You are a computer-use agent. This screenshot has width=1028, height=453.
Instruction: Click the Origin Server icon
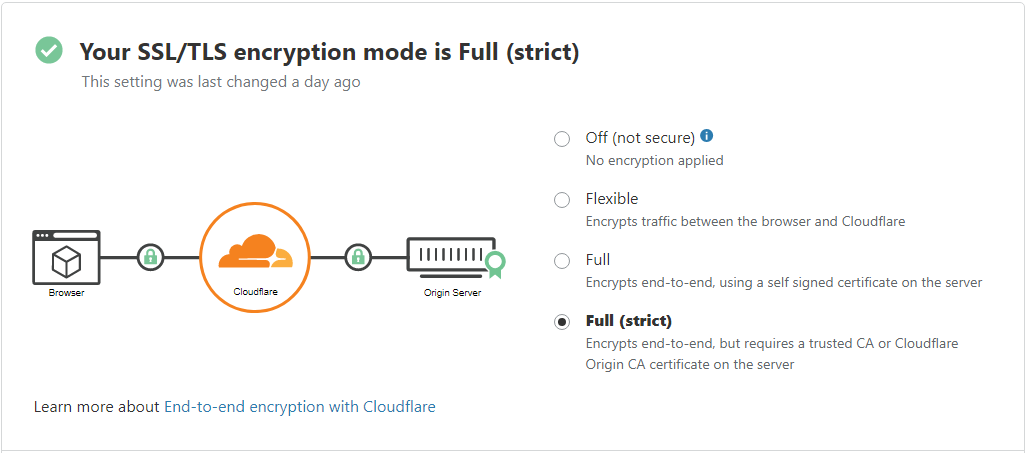click(x=450, y=256)
